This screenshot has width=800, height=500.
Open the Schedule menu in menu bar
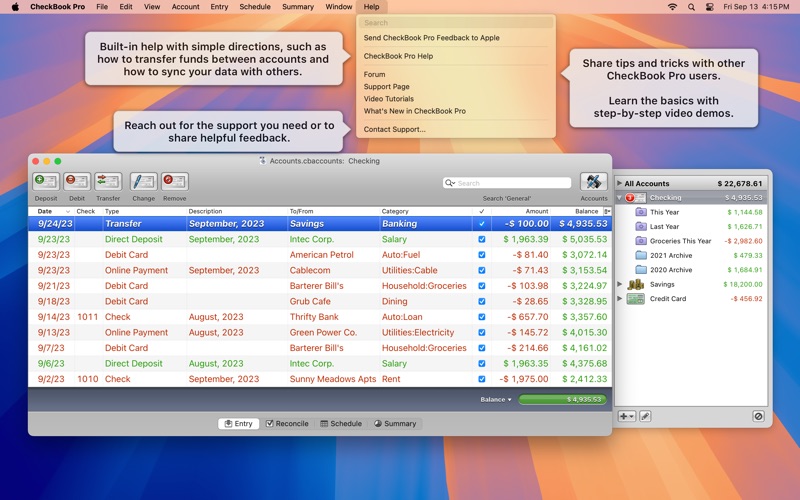pos(255,7)
